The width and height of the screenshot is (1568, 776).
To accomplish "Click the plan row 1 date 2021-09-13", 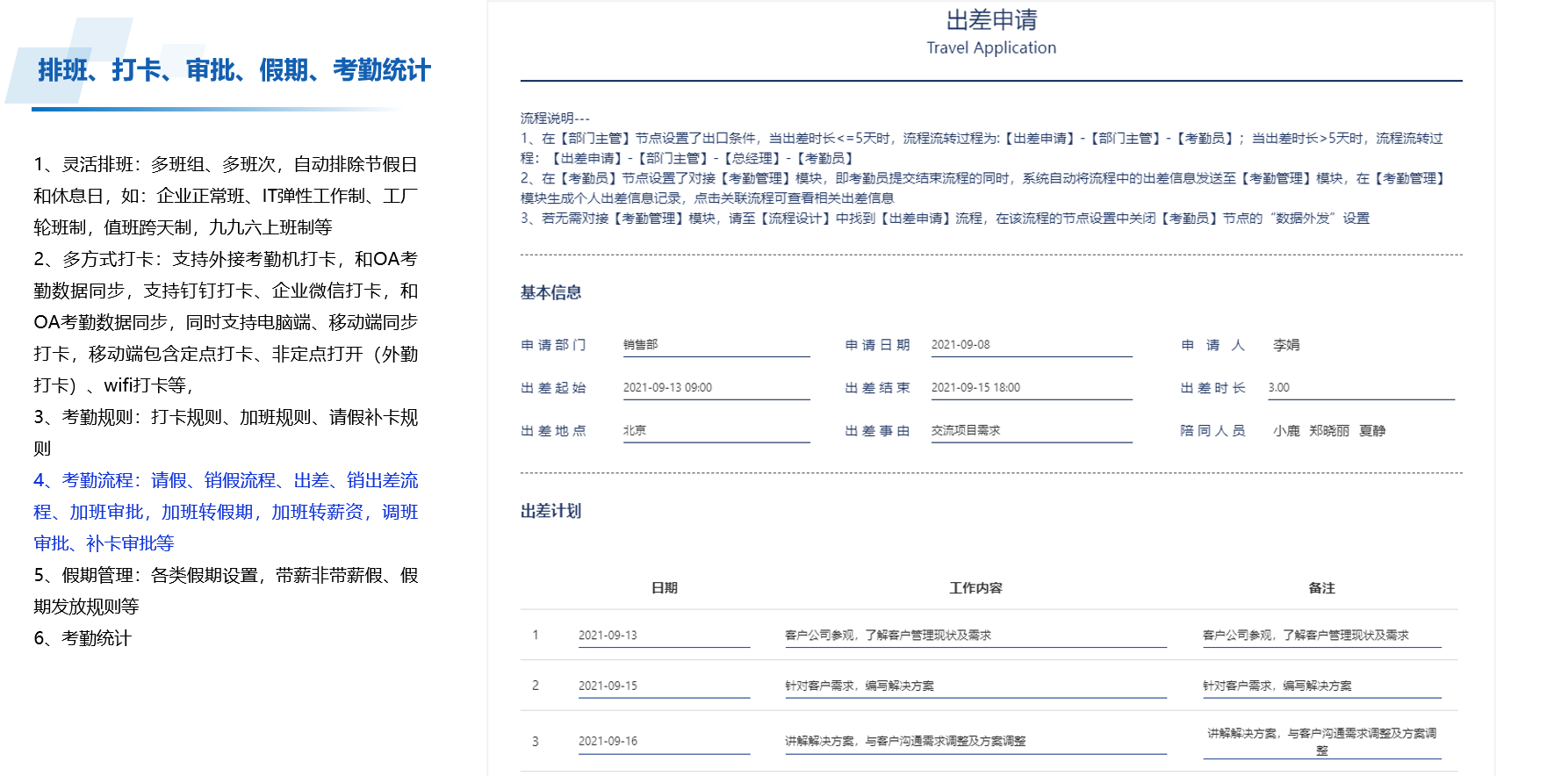I will [x=664, y=636].
